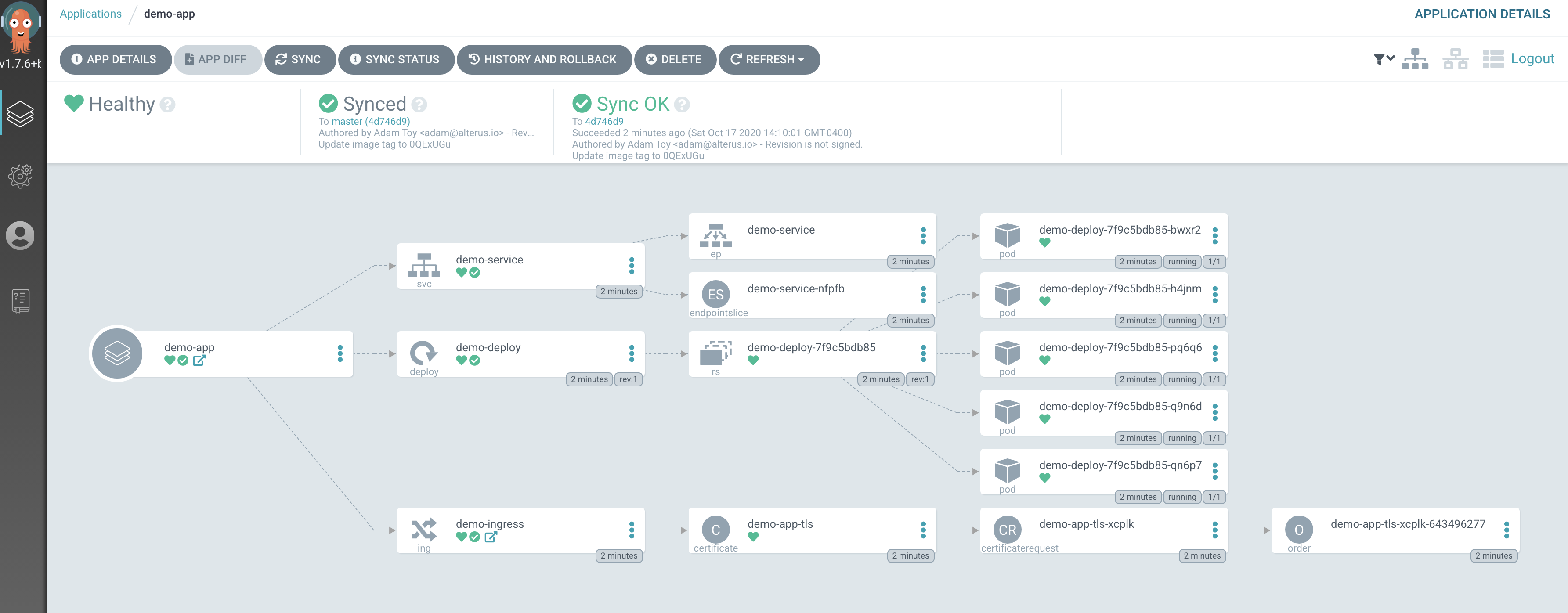
Task: Switch to network view layout icon
Action: point(1455,59)
